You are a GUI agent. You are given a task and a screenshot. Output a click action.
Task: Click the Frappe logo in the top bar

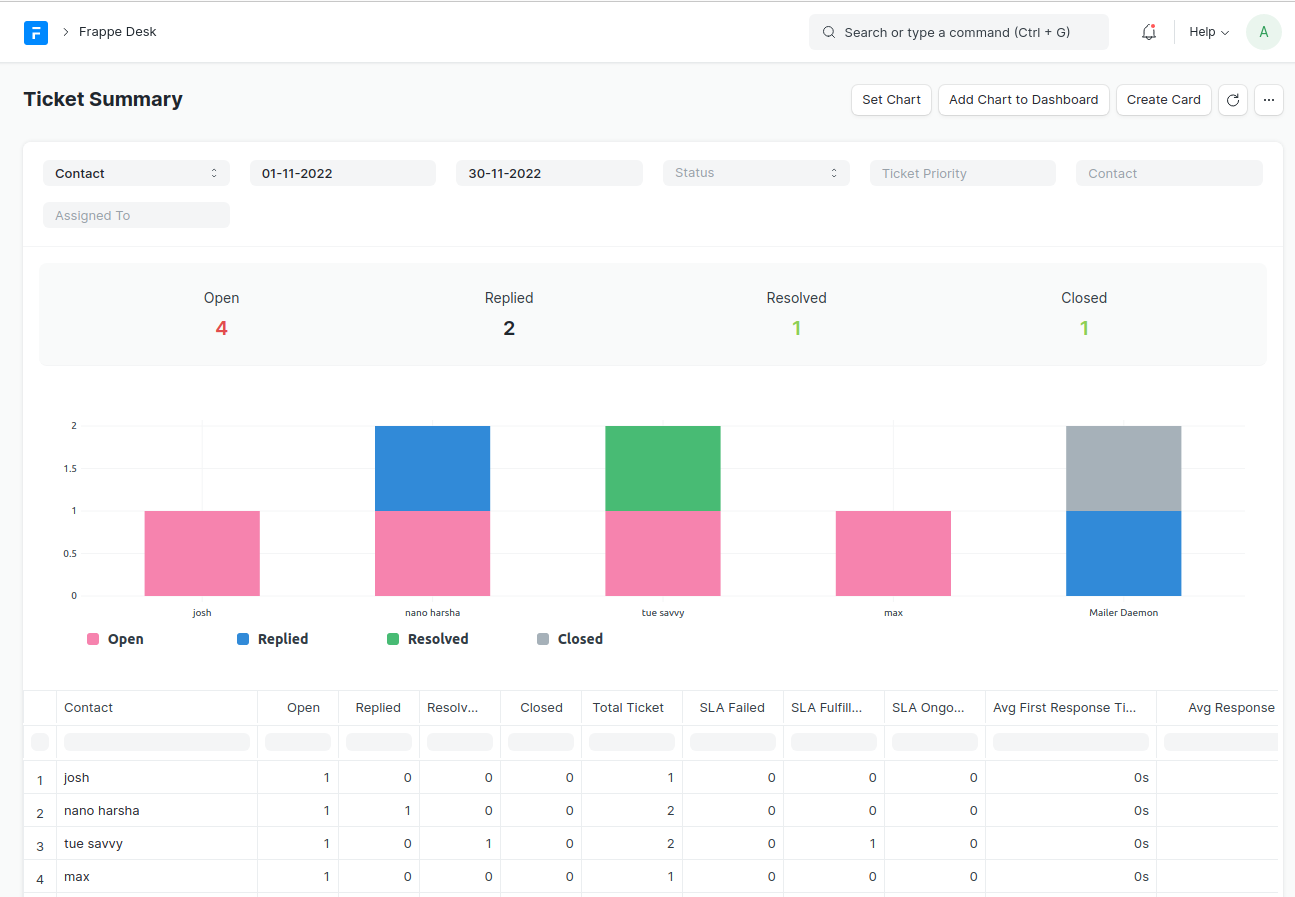click(36, 32)
